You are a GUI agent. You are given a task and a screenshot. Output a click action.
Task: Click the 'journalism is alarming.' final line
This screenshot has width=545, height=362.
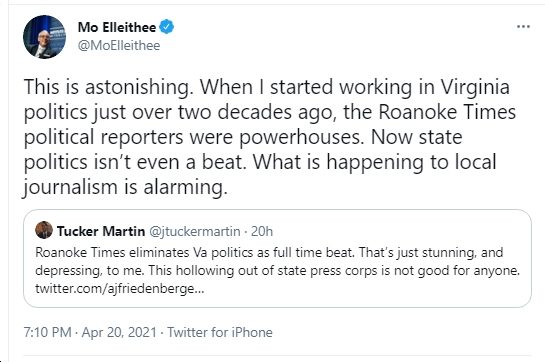[125, 187]
